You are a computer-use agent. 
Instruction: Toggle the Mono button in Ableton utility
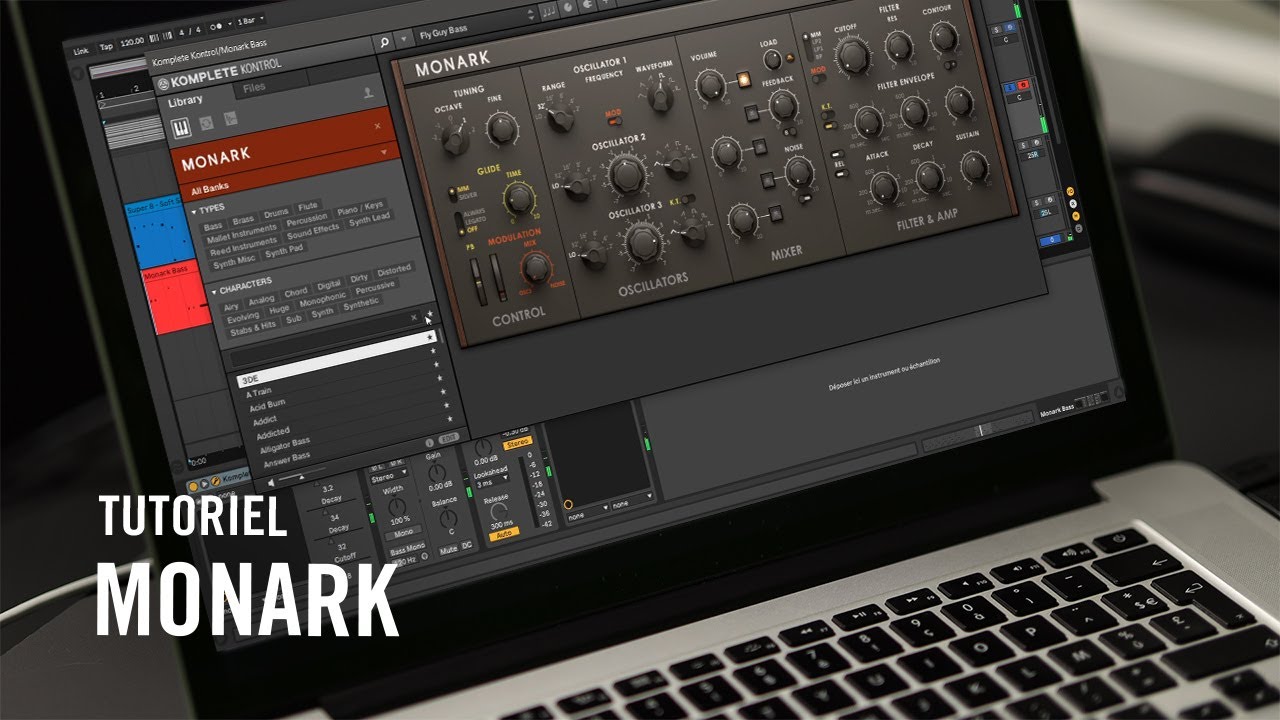pyautogui.click(x=402, y=531)
